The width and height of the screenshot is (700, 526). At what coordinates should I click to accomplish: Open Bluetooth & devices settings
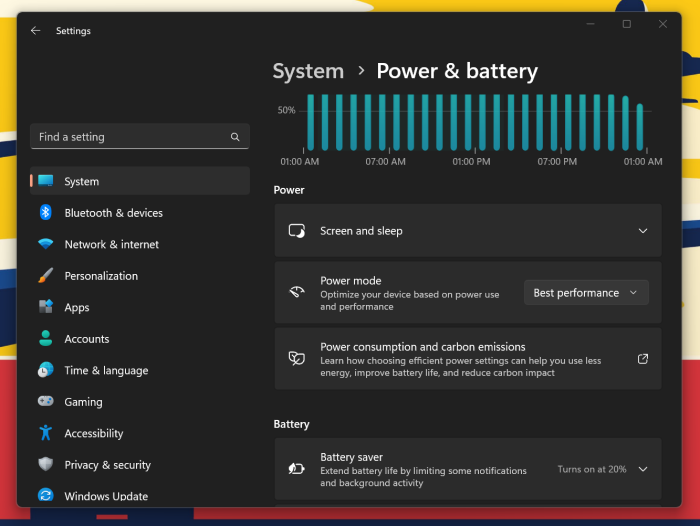[x=113, y=213]
